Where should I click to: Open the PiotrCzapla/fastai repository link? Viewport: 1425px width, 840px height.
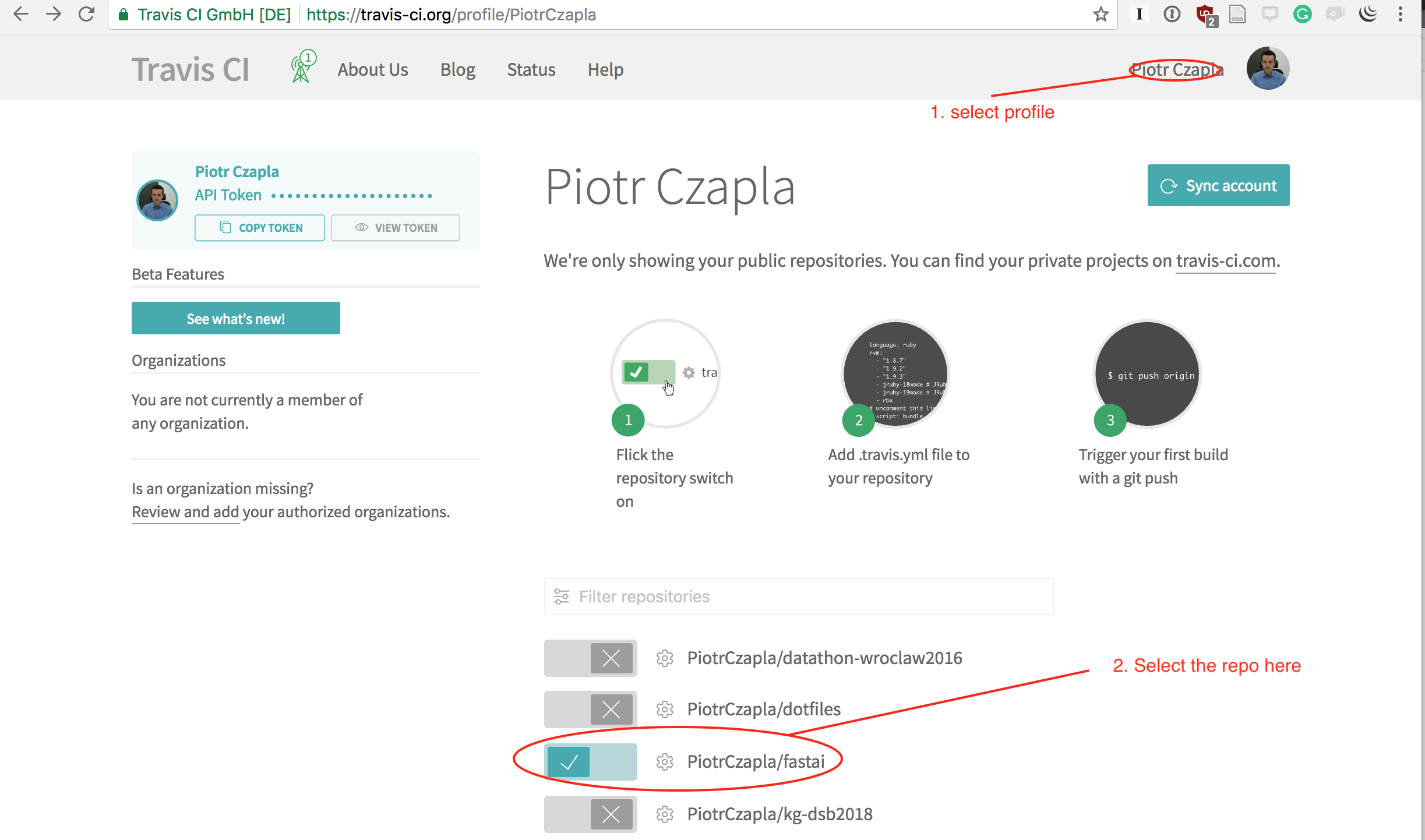[756, 762]
